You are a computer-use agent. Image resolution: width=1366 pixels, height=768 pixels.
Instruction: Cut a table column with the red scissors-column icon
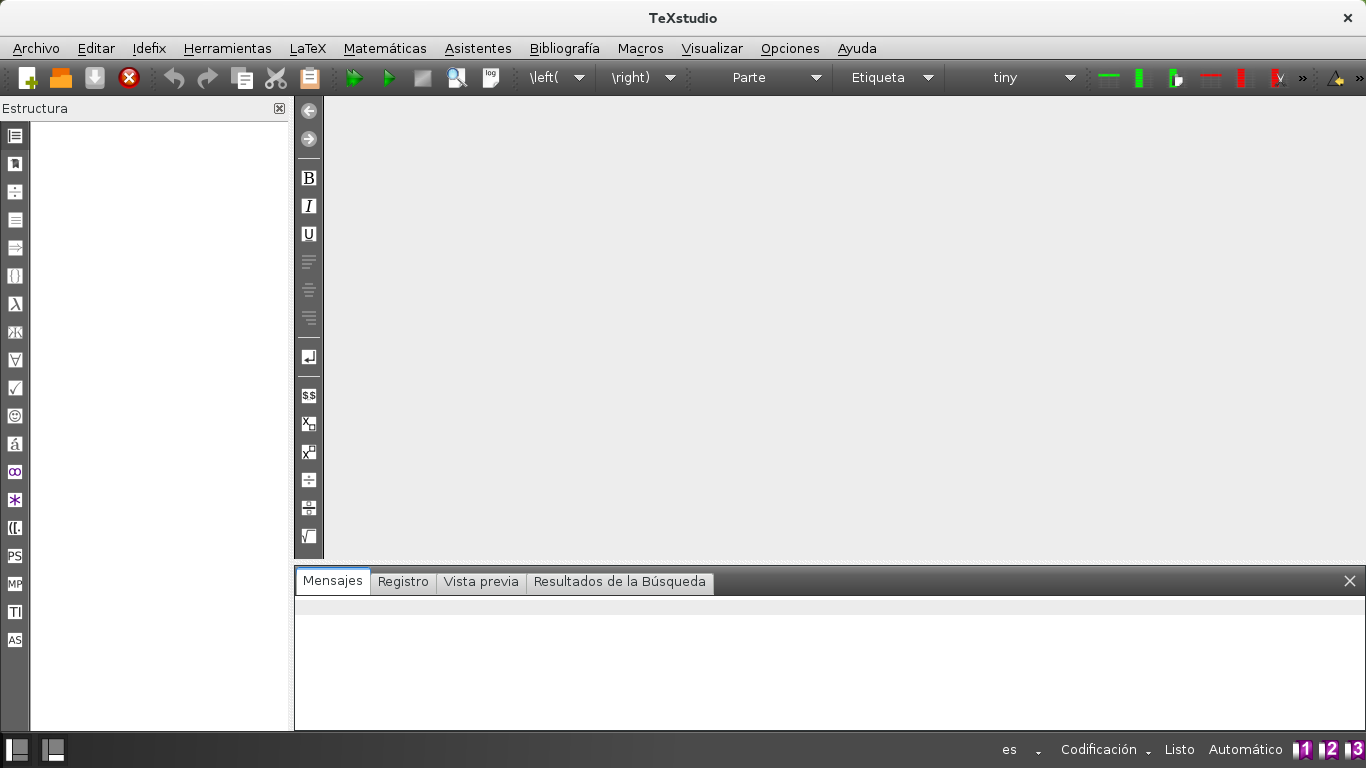click(1278, 78)
